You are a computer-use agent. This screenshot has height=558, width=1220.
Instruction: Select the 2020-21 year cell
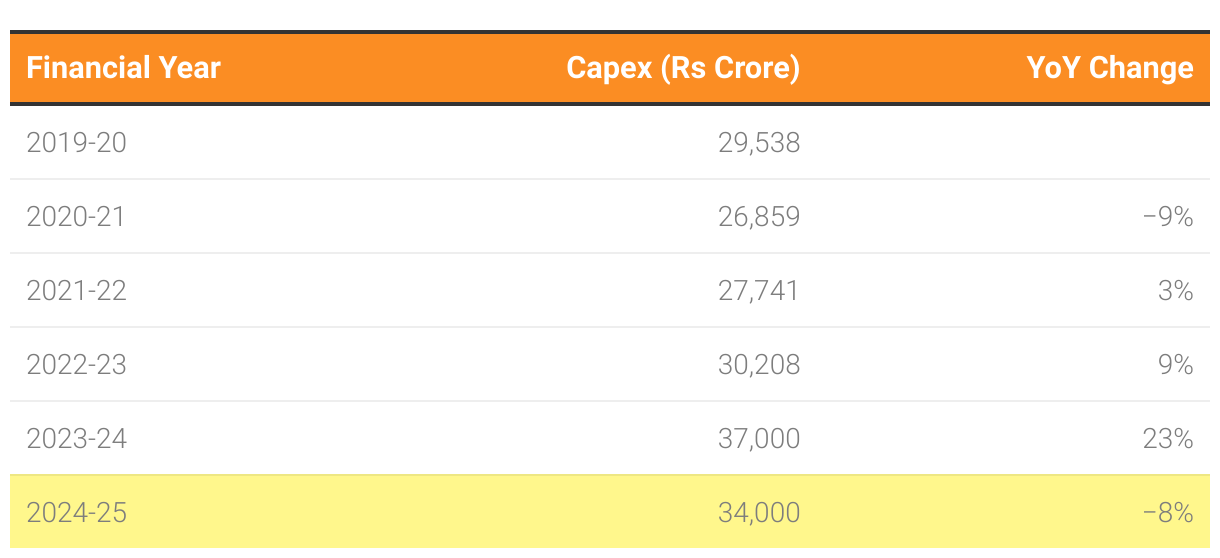(x=76, y=217)
